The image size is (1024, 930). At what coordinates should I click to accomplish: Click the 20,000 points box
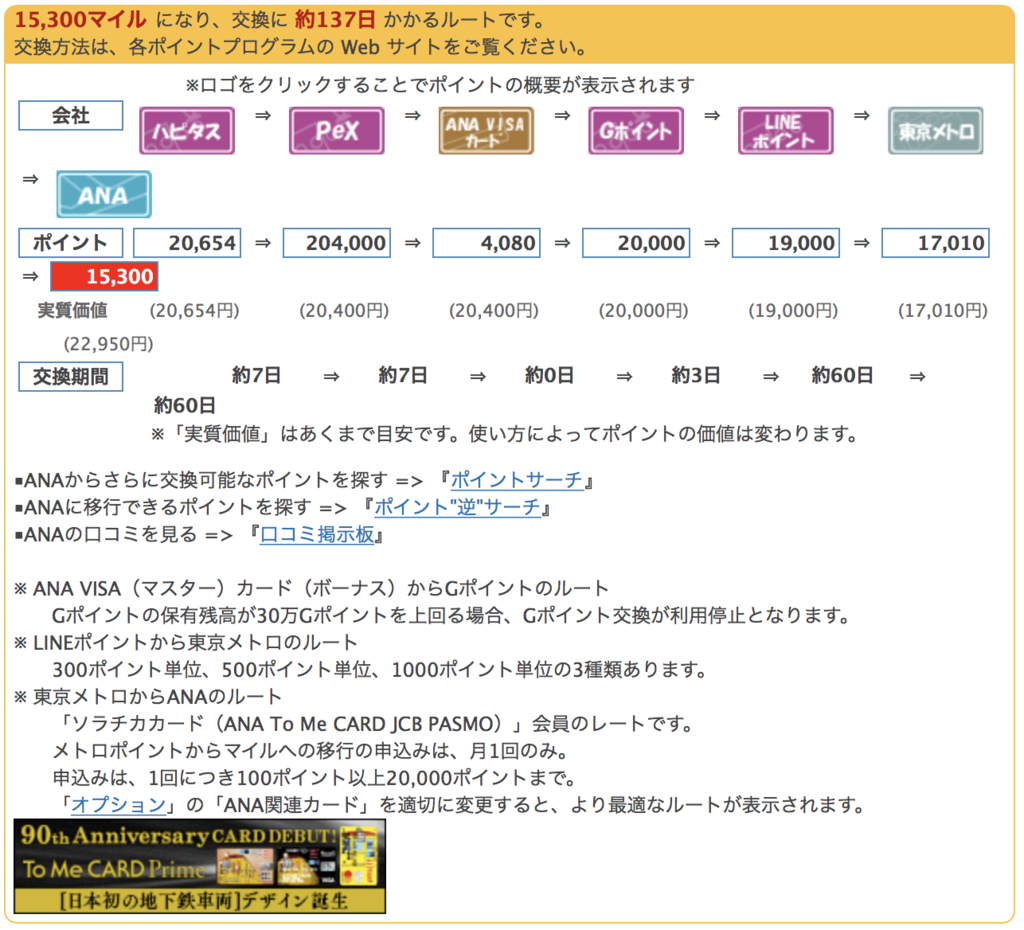[x=635, y=243]
